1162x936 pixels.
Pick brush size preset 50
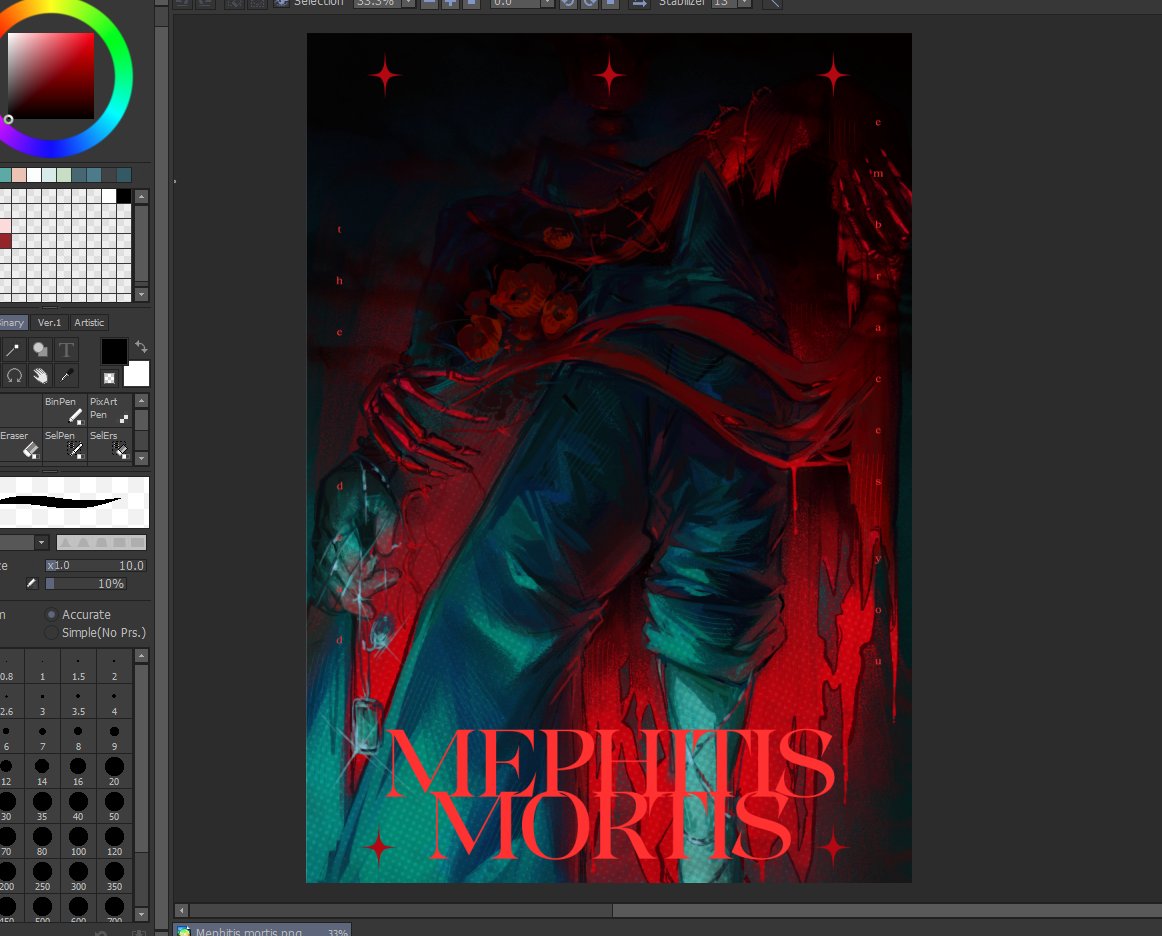(x=114, y=807)
